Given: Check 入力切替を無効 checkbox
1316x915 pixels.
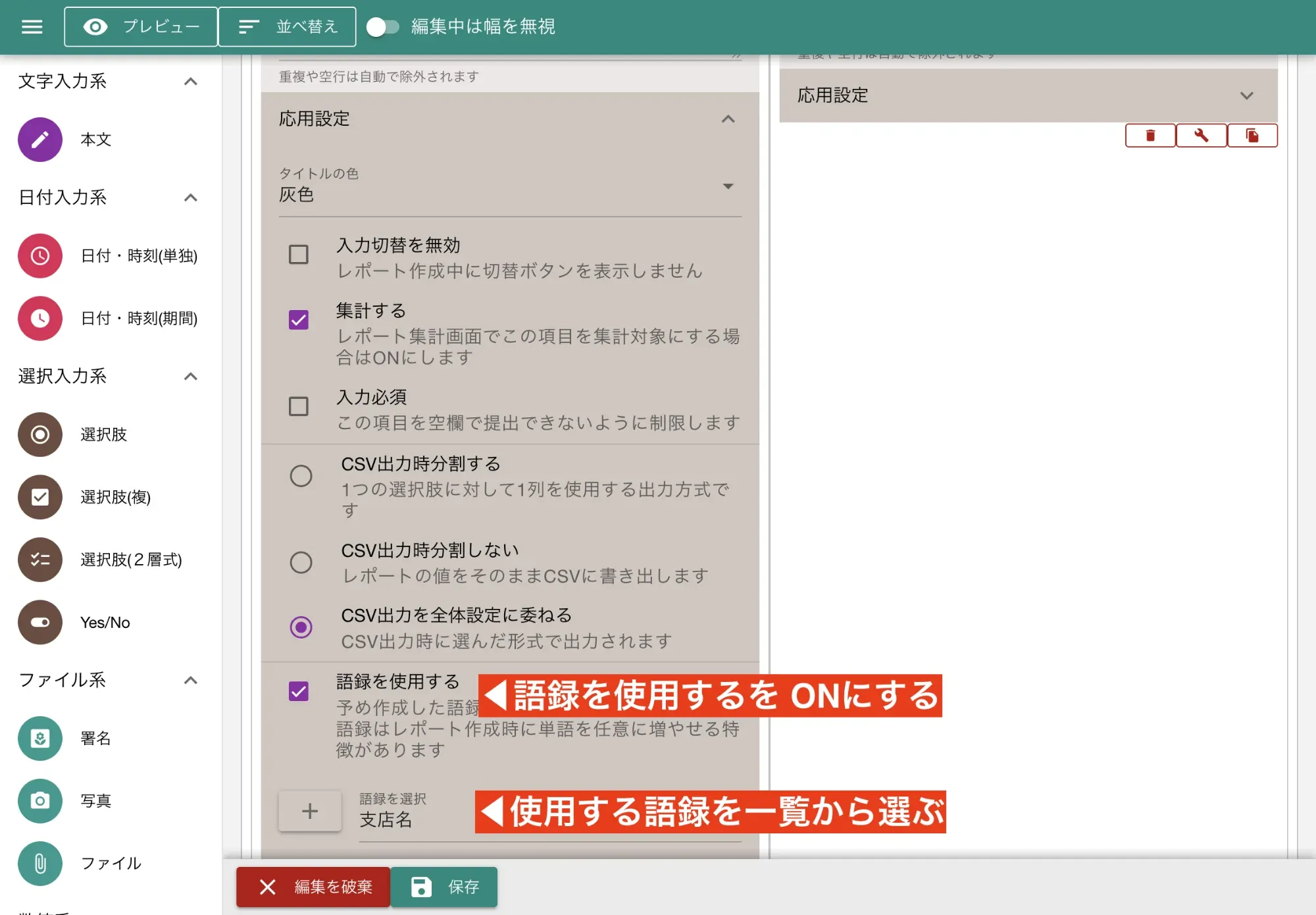Looking at the screenshot, I should point(299,255).
